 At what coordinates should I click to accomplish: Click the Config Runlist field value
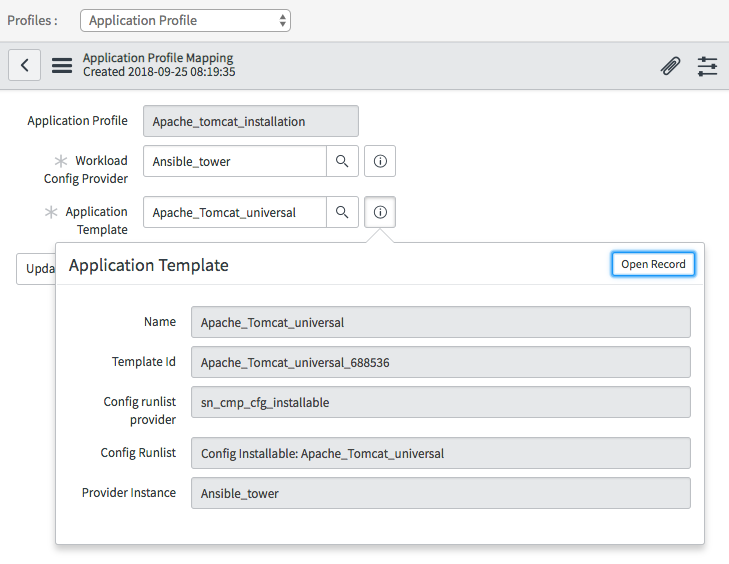441,453
